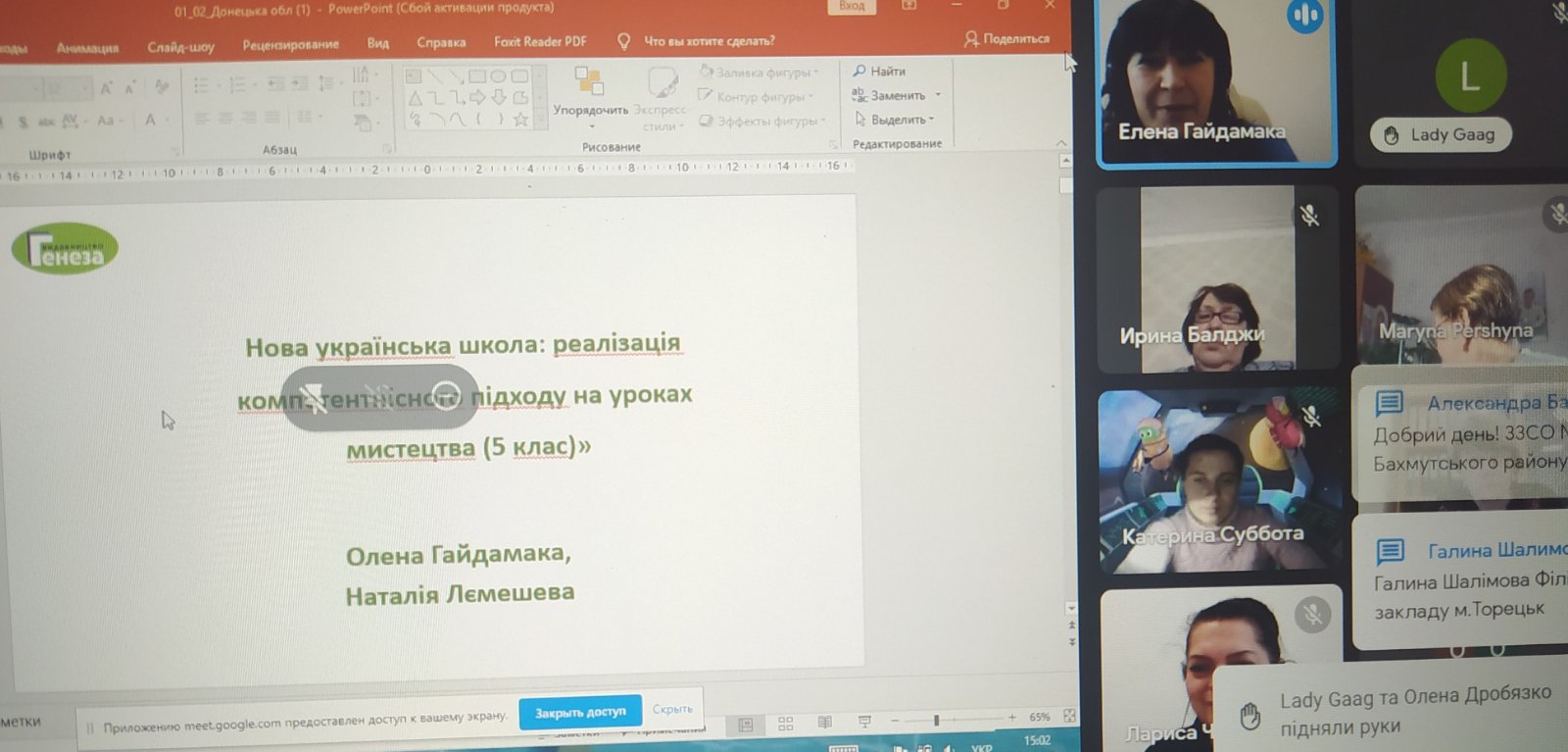Click the Что вы хотите сделать lightbulb
Viewport: 1568px width, 752px height.
pos(623,41)
